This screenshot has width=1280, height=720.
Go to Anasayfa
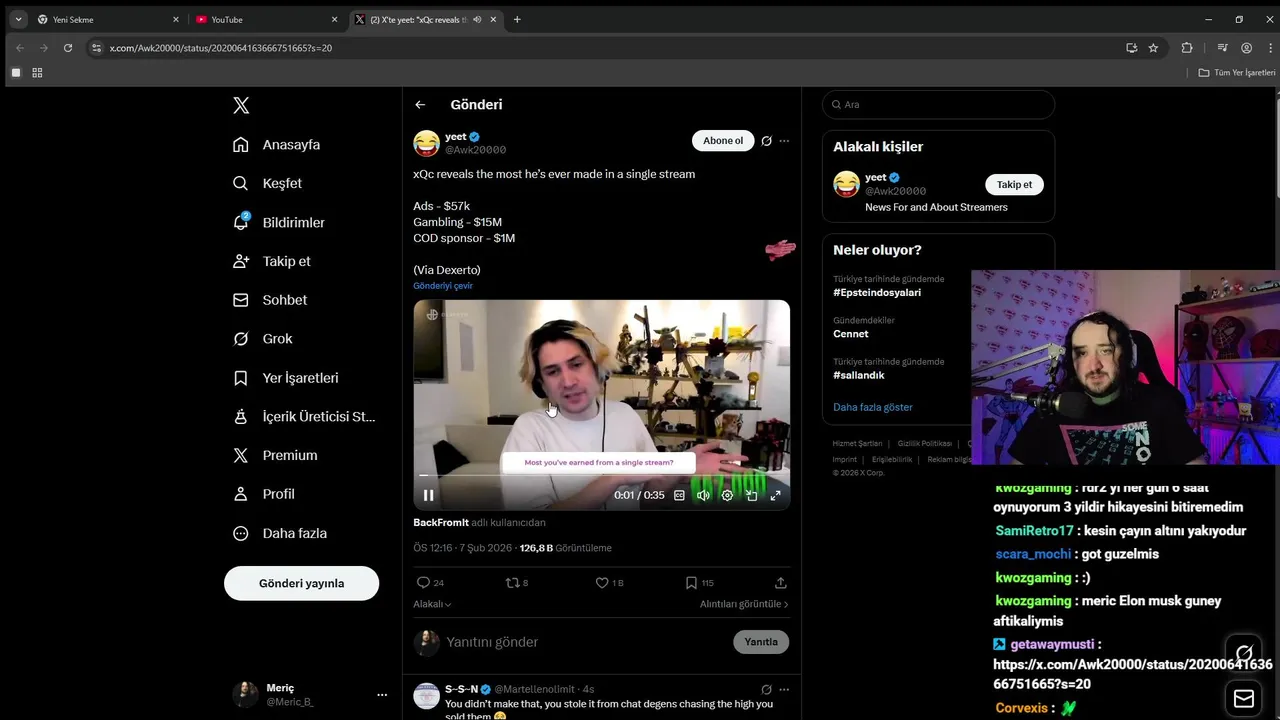tap(277, 145)
